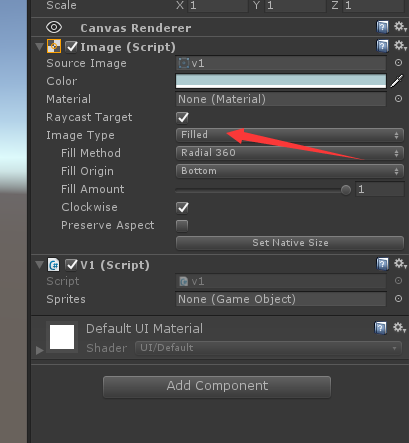Open the Fill Method dropdown
The height and width of the screenshot is (443, 409).
(290, 153)
